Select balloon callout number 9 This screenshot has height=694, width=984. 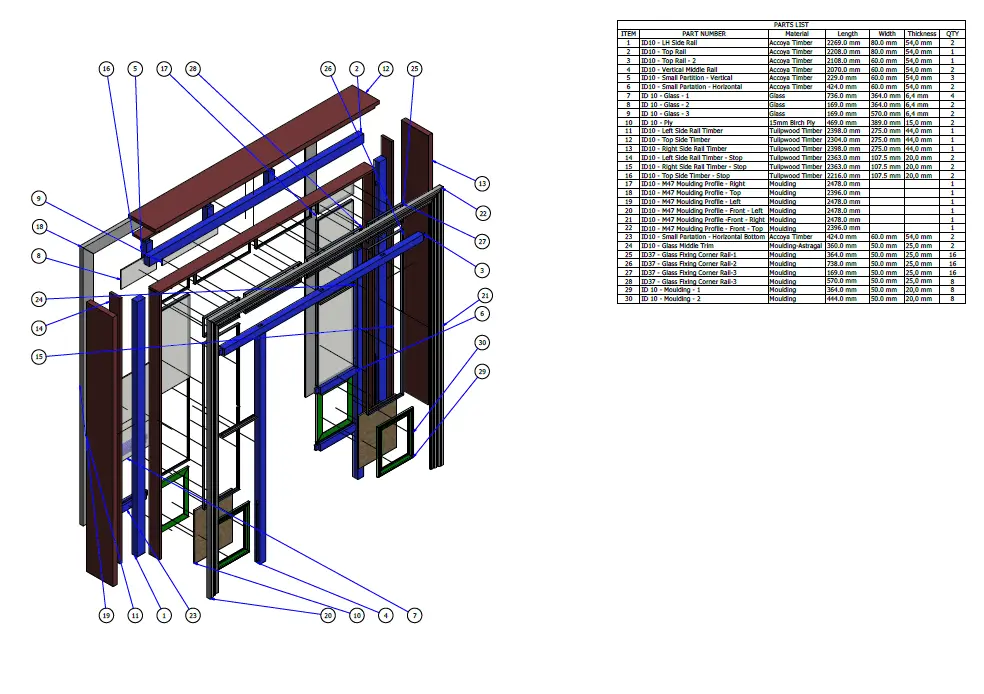39,199
